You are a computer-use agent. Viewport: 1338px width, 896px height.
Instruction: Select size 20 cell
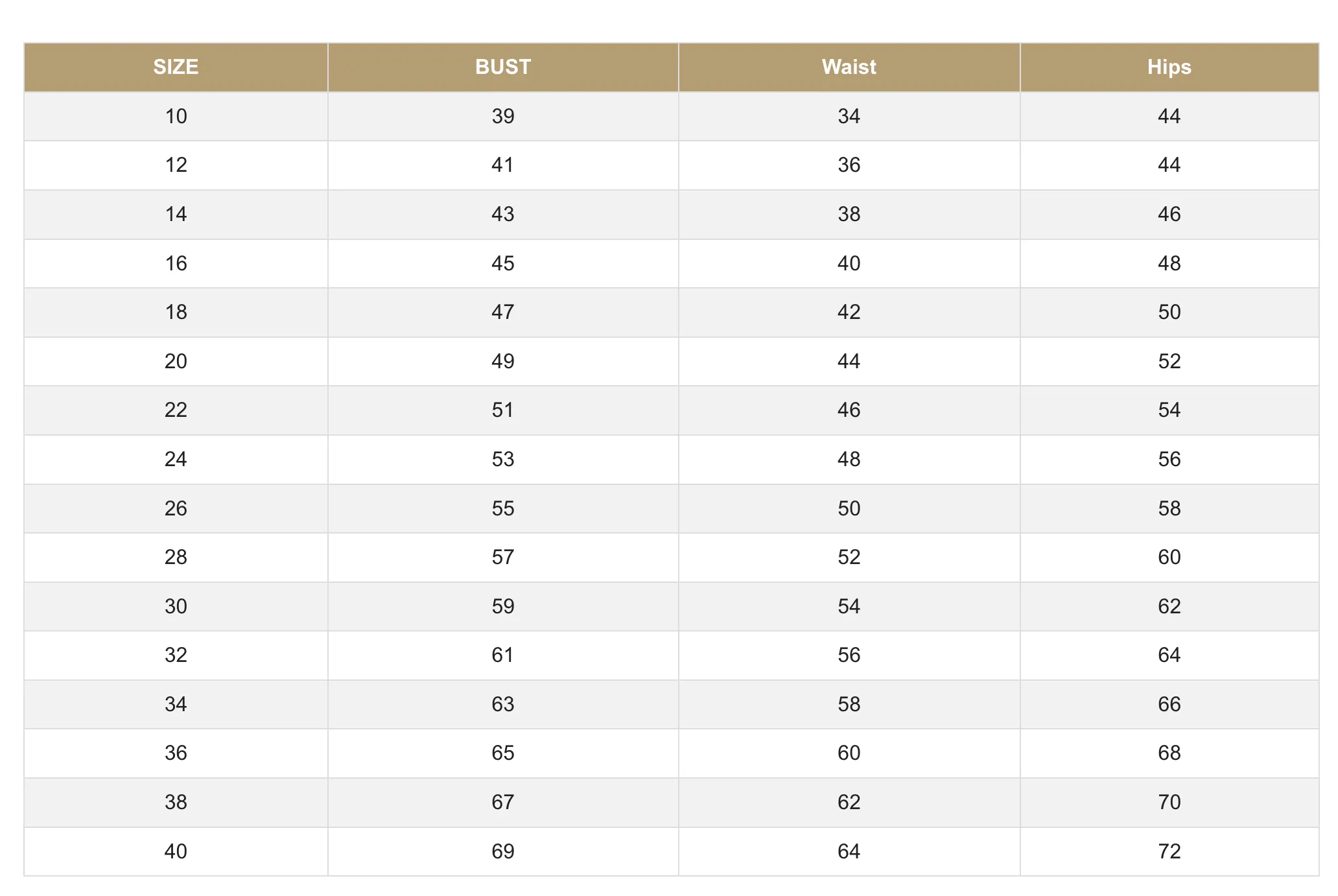176,361
